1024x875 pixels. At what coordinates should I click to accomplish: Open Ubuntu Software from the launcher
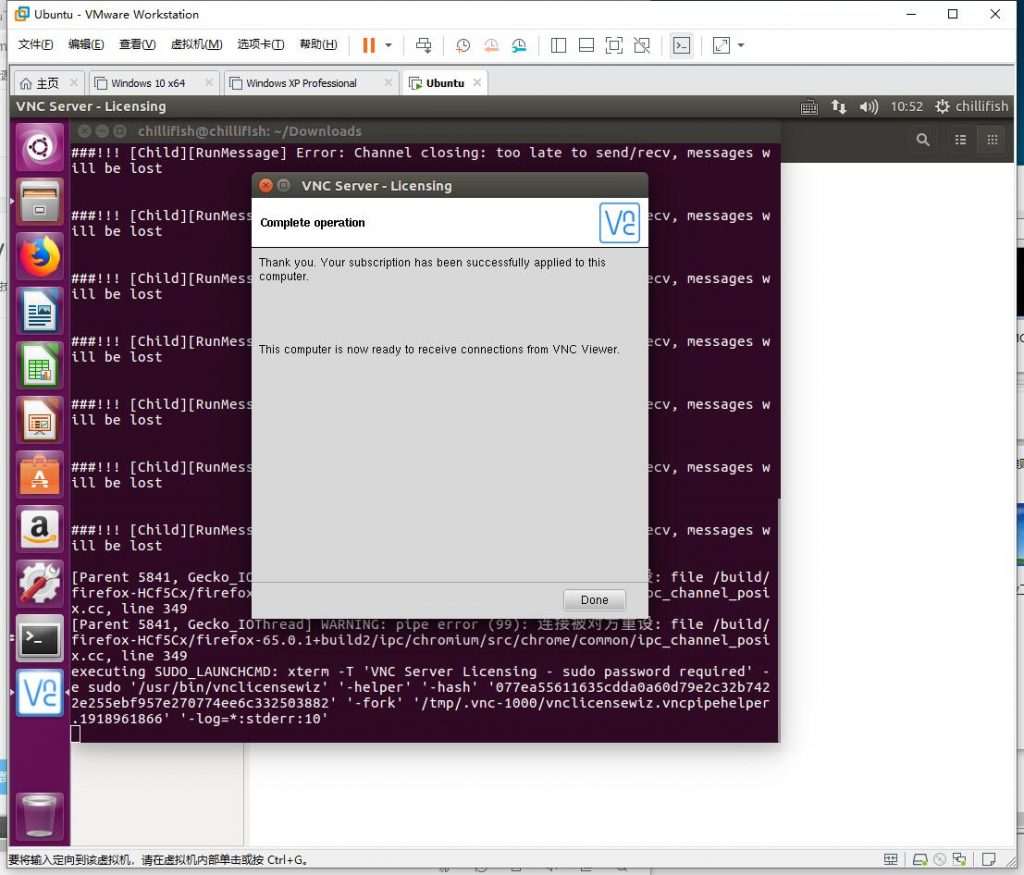[40, 475]
